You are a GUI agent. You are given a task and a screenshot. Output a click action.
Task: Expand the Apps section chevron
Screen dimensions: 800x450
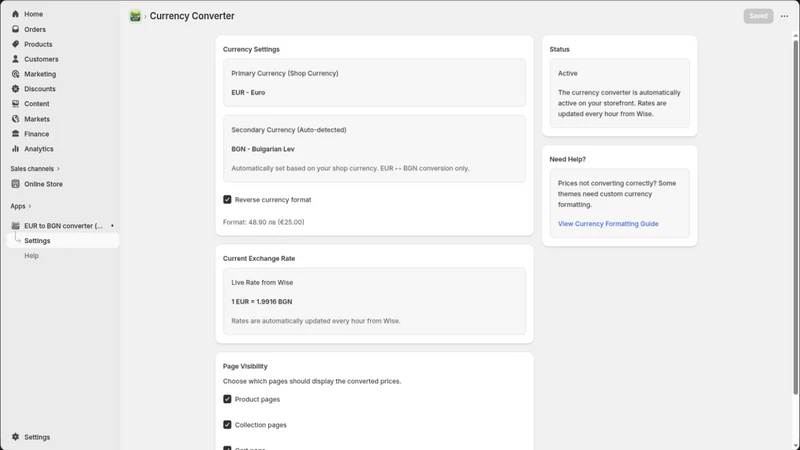coord(30,206)
